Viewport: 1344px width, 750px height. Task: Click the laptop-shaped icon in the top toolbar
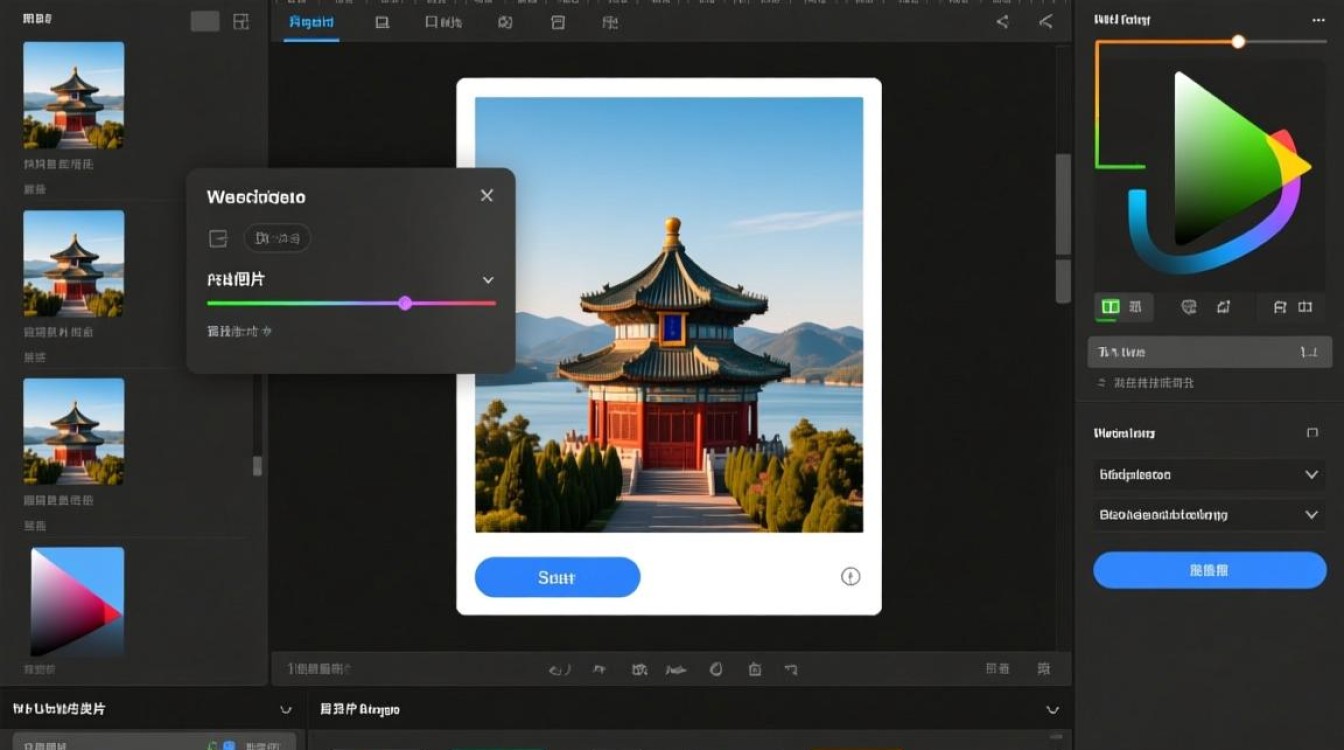pos(382,22)
